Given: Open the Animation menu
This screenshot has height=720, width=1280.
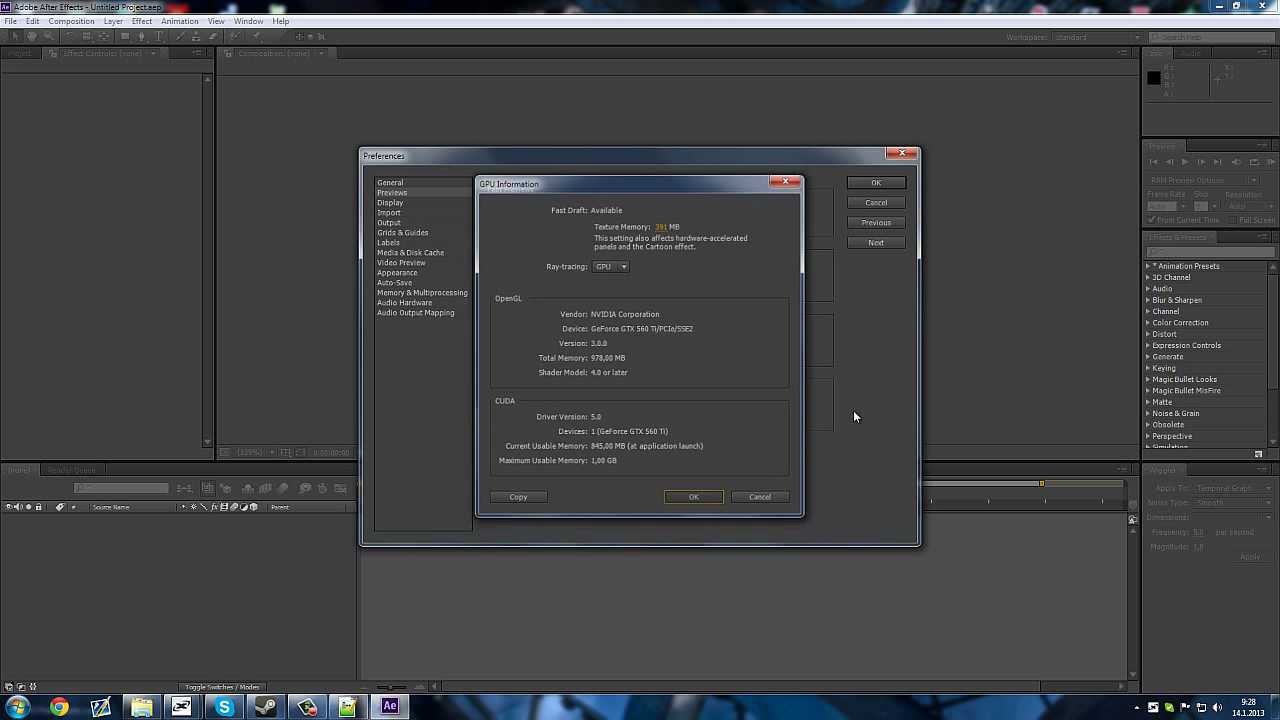Looking at the screenshot, I should point(179,21).
